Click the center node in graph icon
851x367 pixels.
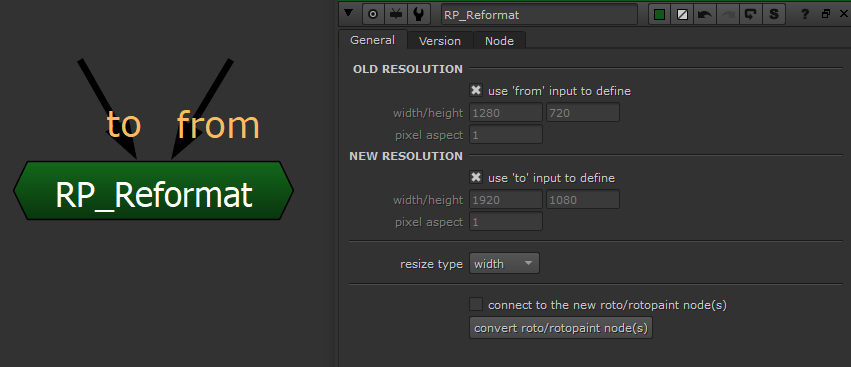pos(373,15)
